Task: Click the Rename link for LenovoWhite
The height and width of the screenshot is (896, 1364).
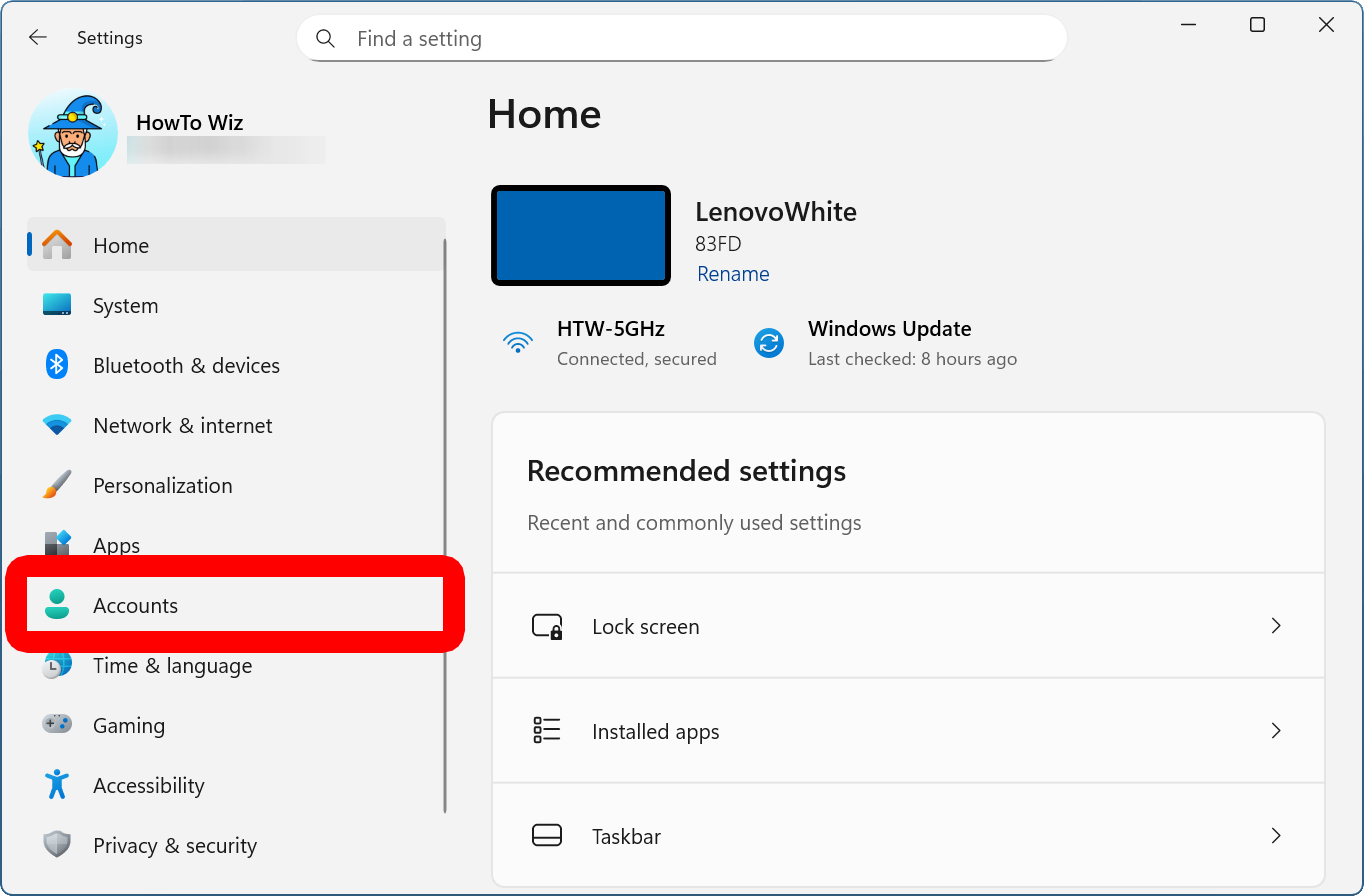Action: point(733,274)
